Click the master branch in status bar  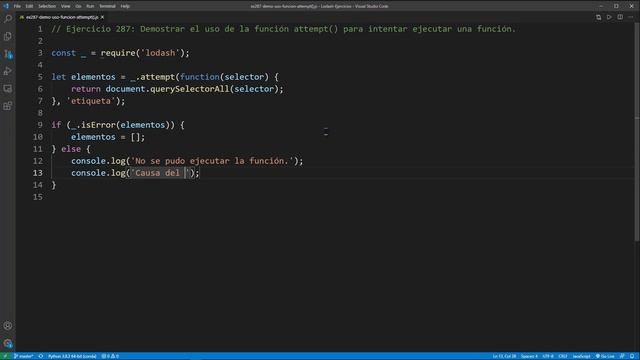point(23,356)
